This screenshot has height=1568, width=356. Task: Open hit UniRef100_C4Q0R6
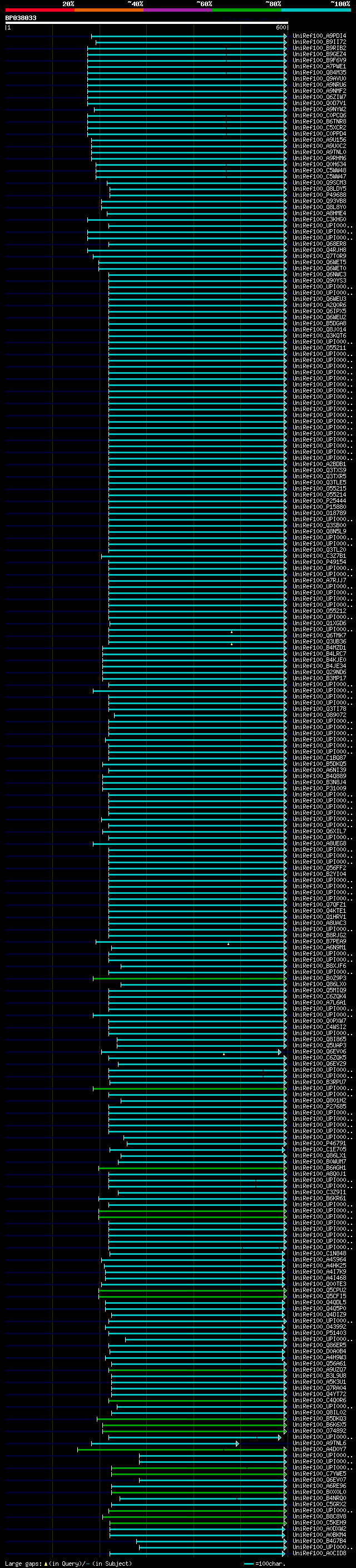(319, 1400)
